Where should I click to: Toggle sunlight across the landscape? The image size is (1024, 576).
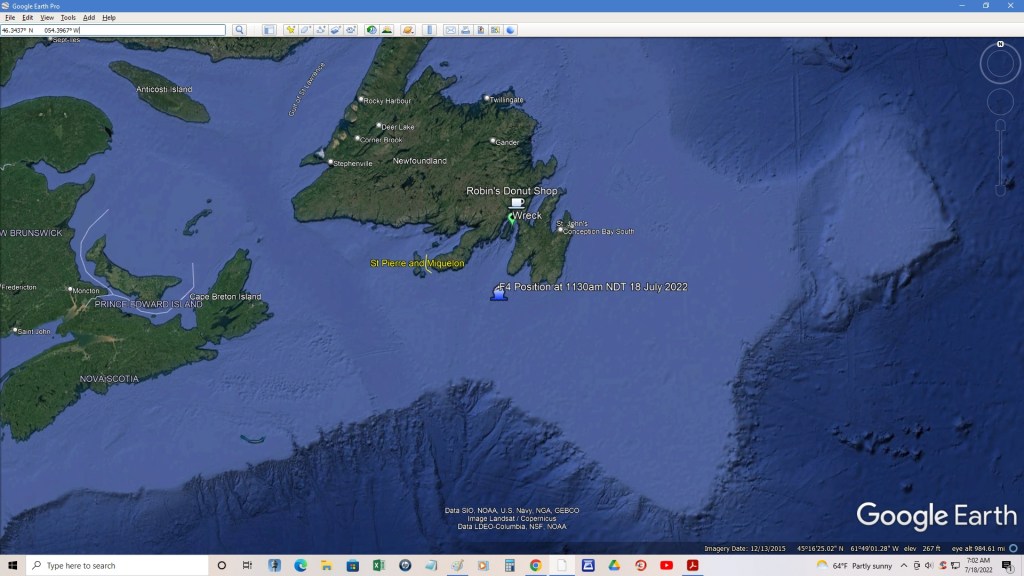coord(387,30)
